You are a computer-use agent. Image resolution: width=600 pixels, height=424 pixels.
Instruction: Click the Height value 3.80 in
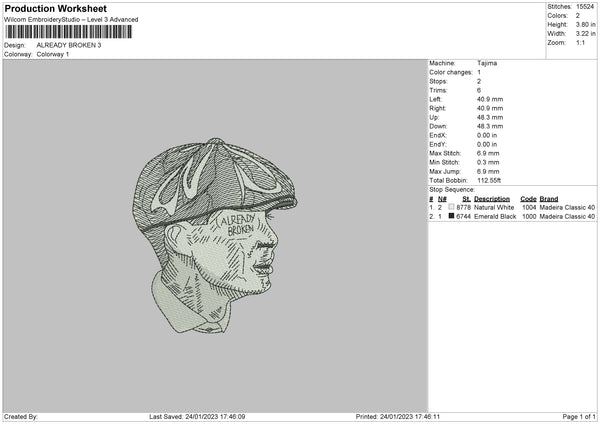tap(585, 24)
